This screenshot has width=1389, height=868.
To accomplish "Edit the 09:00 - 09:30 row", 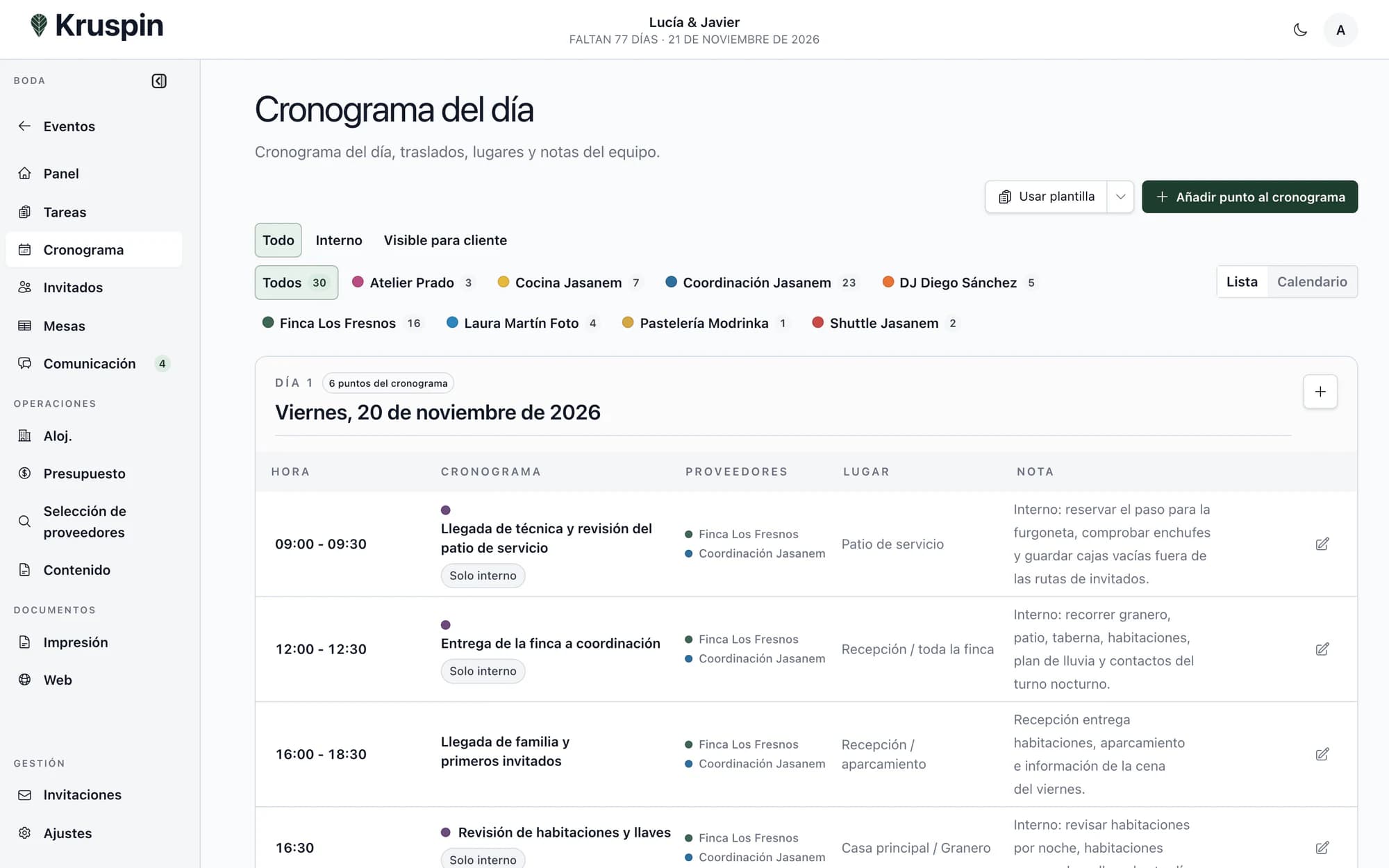I will tap(1322, 544).
